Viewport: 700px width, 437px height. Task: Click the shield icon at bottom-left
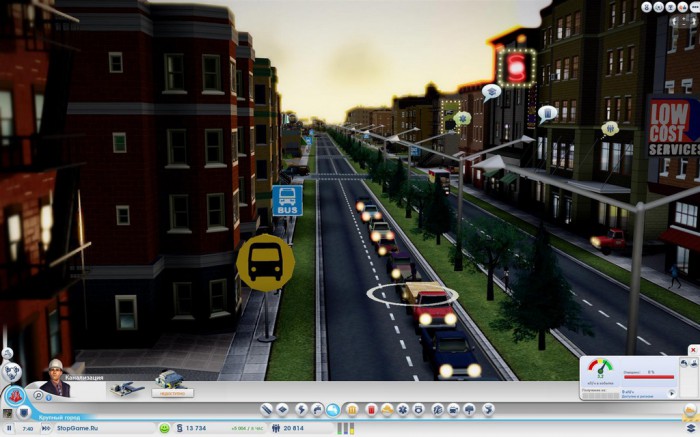point(23,413)
